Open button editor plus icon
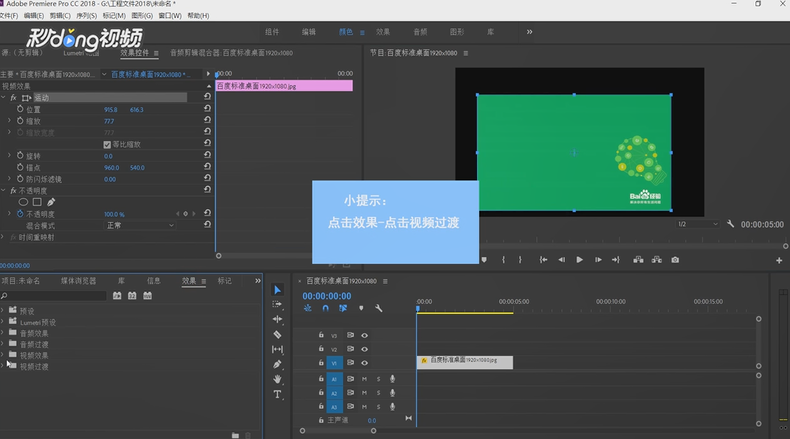Screen dimensions: 790x439 point(779,260)
